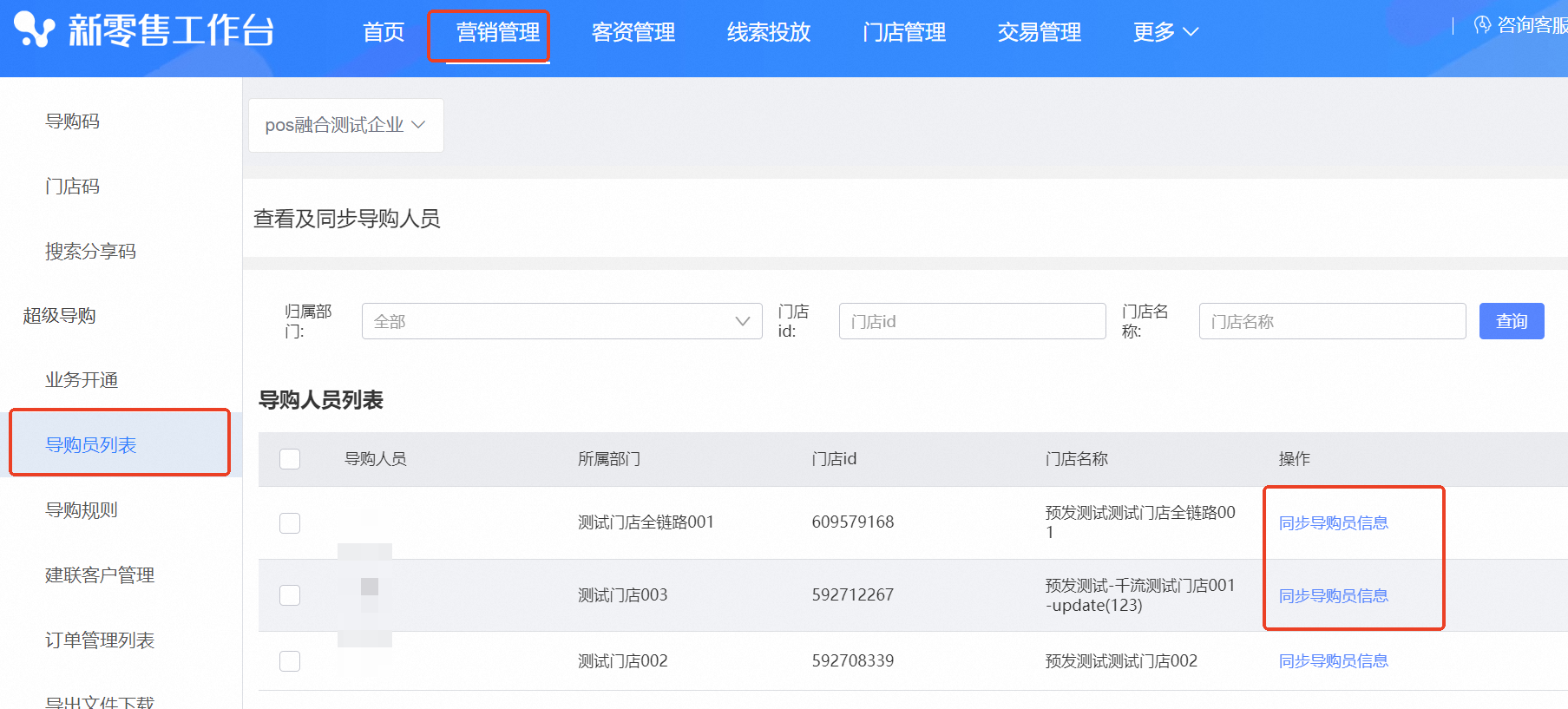Switch to the 营销管理 tab
Viewport: 1568px width, 709px height.
498,32
